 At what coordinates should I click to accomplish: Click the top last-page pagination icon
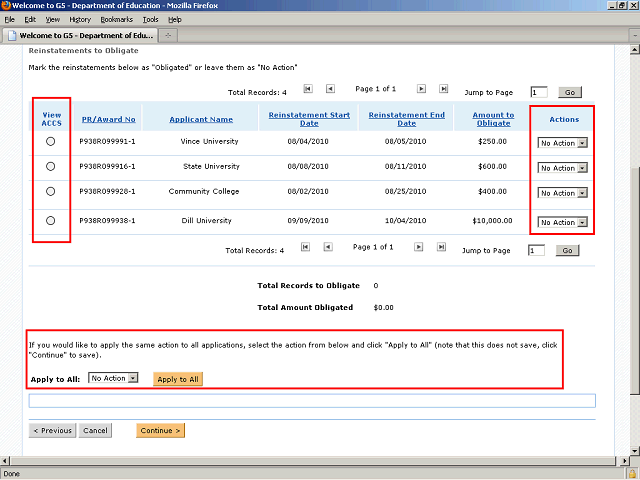pos(443,89)
